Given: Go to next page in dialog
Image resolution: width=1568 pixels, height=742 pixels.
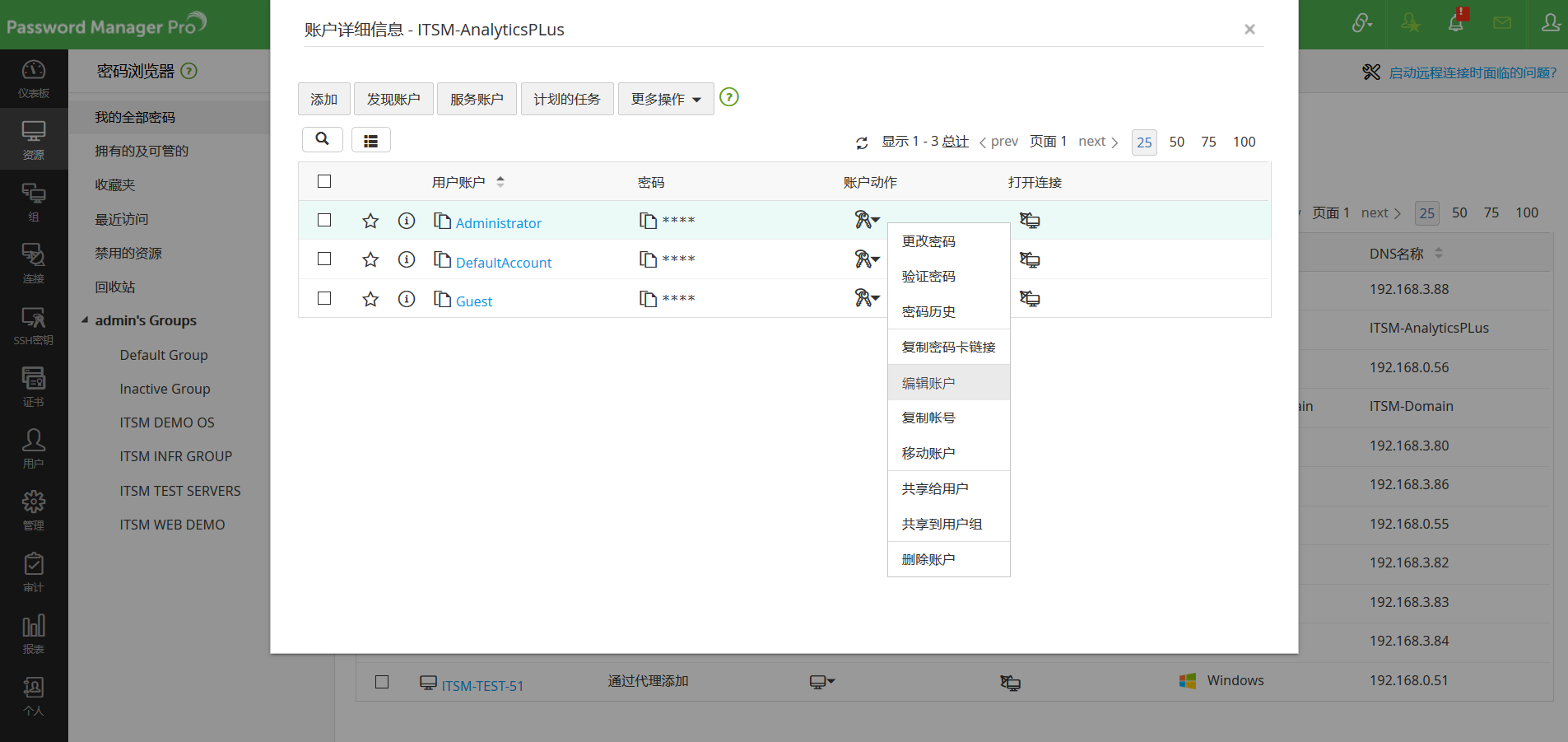Looking at the screenshot, I should tap(1098, 142).
